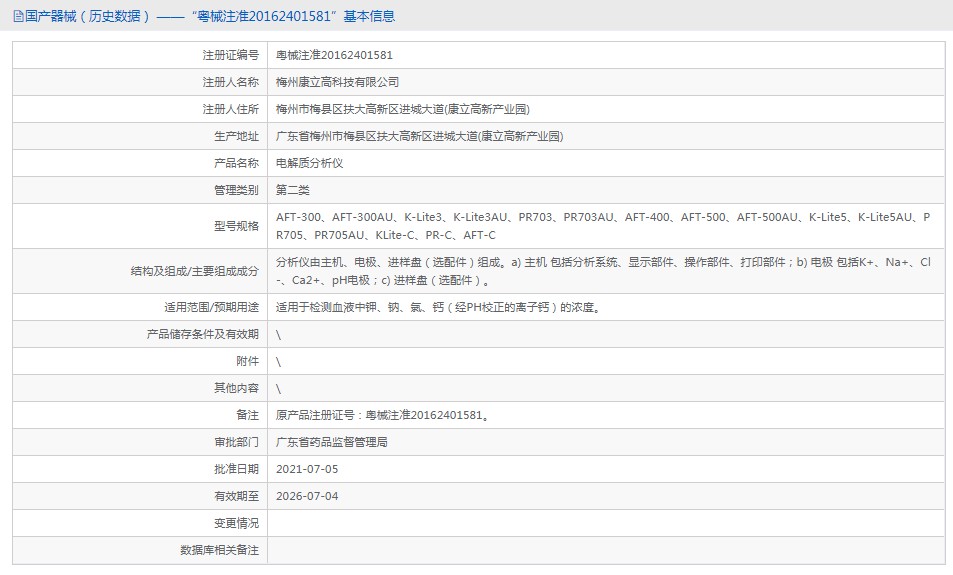953x575 pixels.
Task: Select registration number 粤械注准20162401581 value
Action: point(334,55)
